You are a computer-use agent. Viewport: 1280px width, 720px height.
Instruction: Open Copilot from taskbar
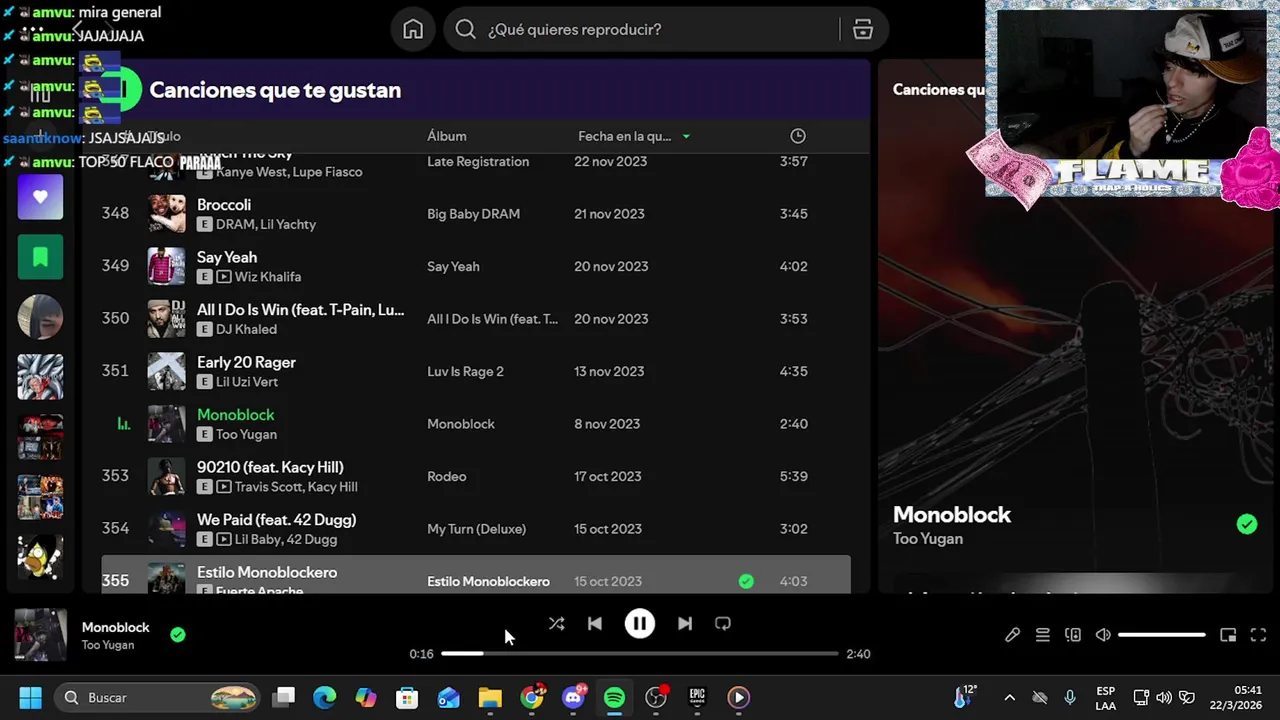(x=366, y=698)
